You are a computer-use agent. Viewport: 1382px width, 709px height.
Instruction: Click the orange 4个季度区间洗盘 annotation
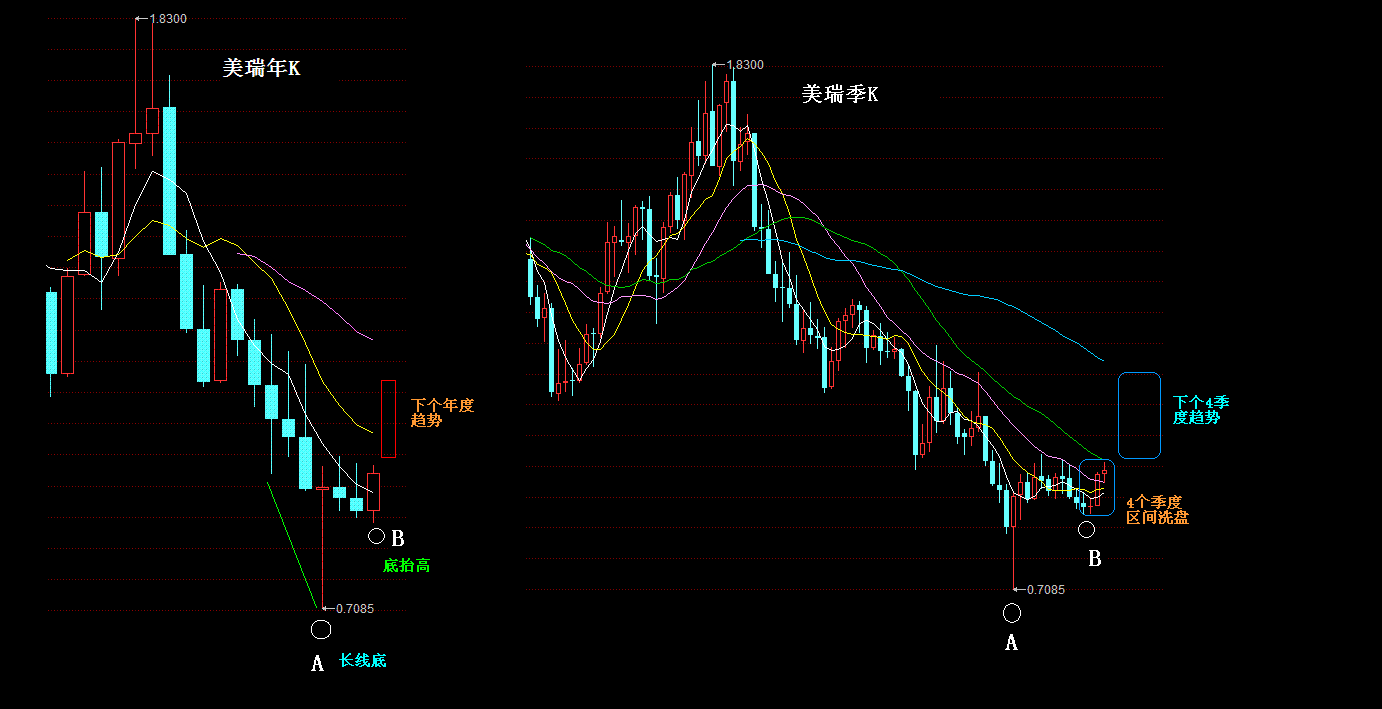[x=1157, y=510]
